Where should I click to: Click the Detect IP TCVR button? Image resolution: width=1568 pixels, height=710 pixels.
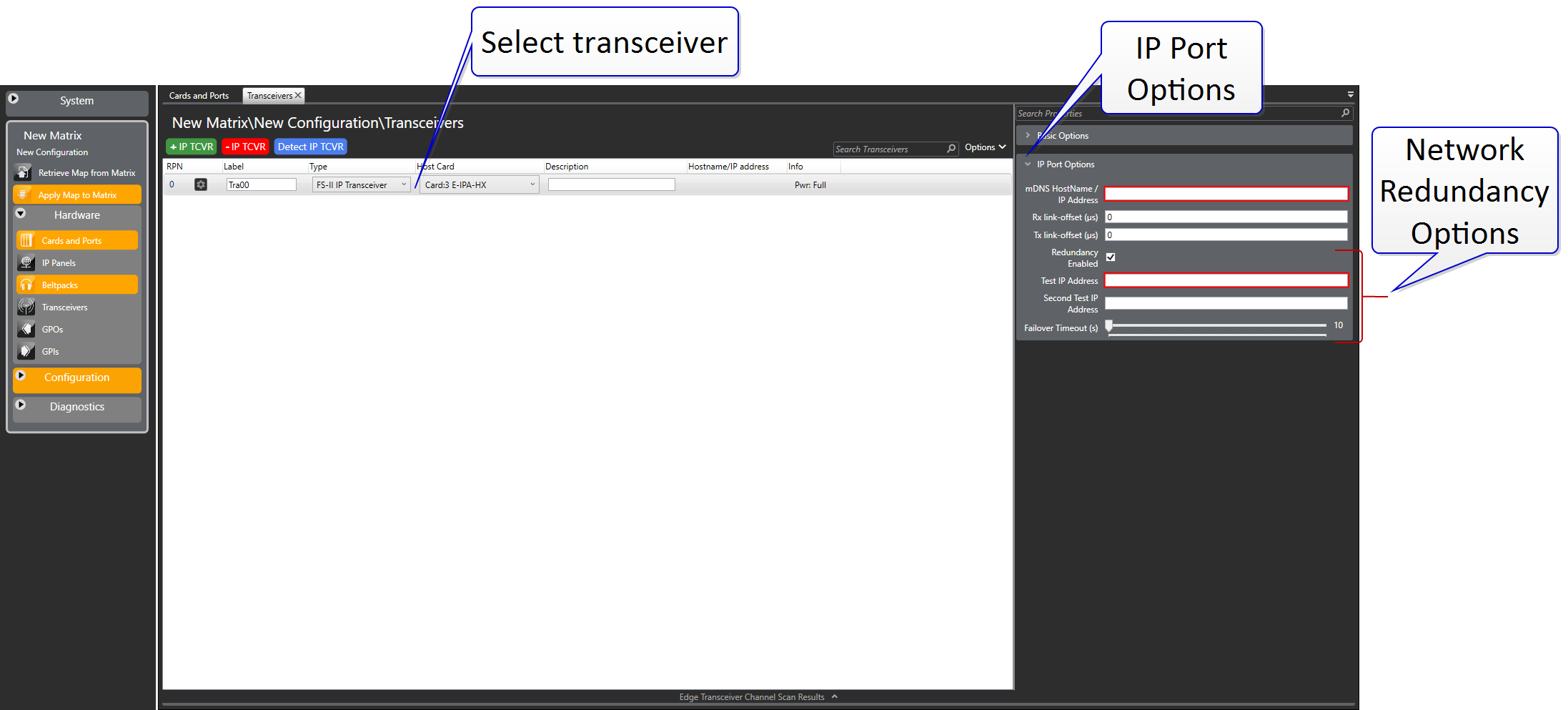click(310, 147)
